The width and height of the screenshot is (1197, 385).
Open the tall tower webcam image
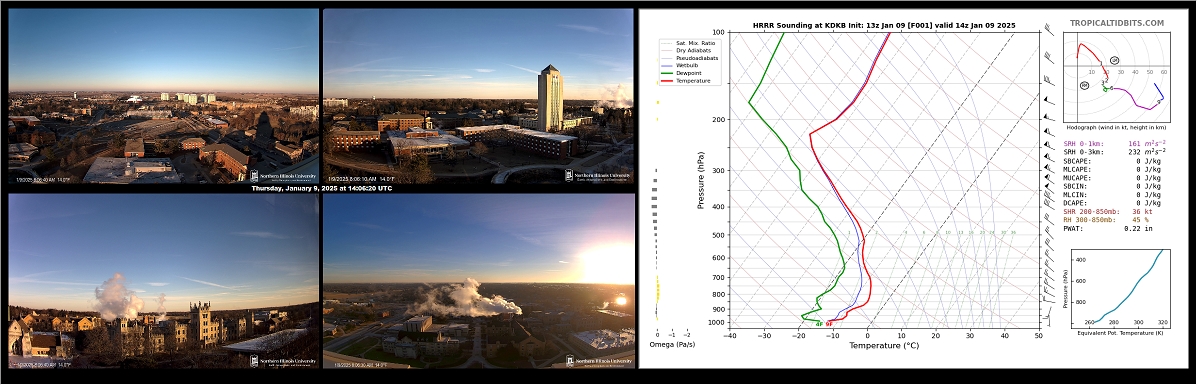tap(478, 95)
